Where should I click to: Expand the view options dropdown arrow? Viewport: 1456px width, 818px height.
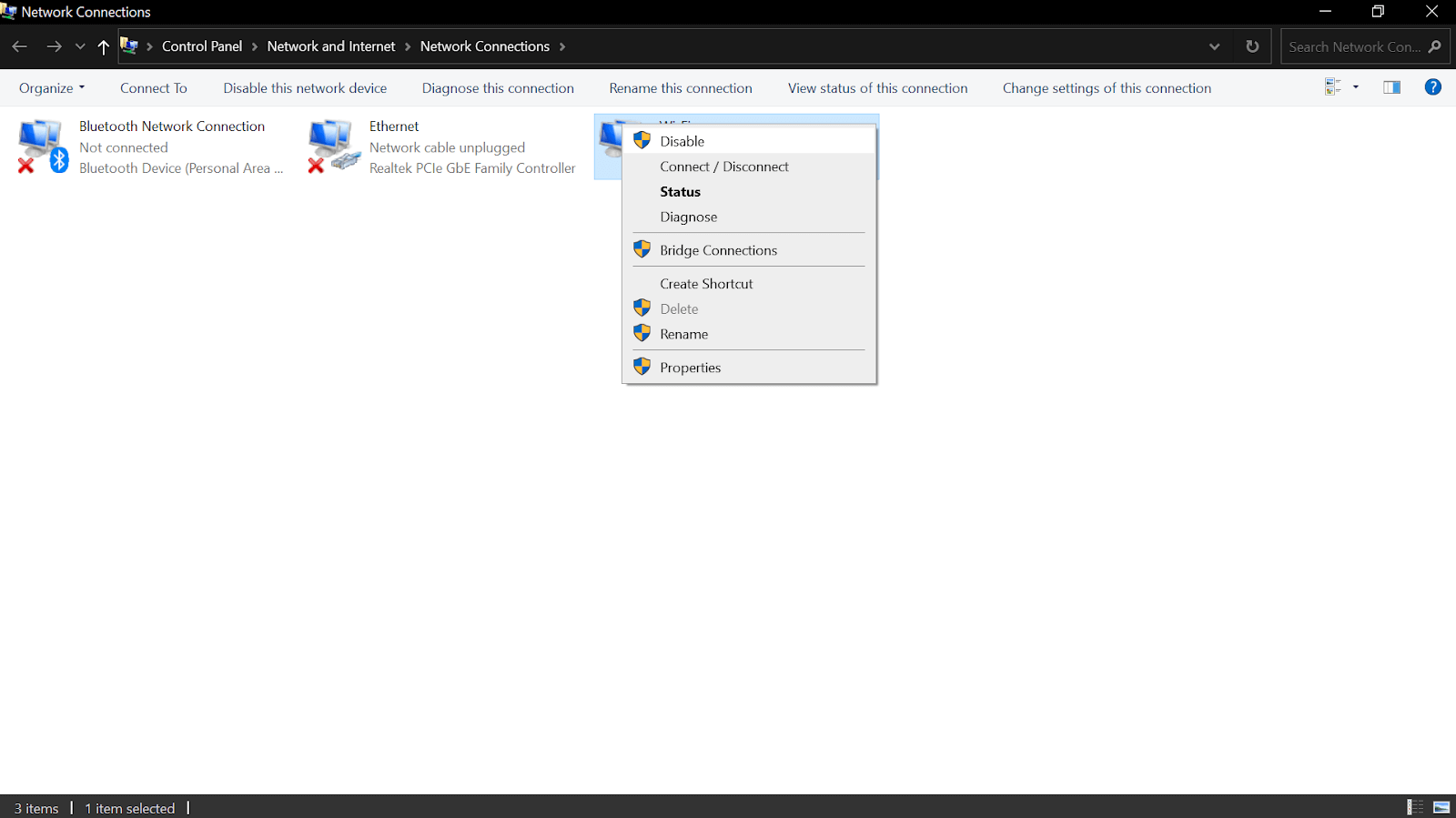1356,87
